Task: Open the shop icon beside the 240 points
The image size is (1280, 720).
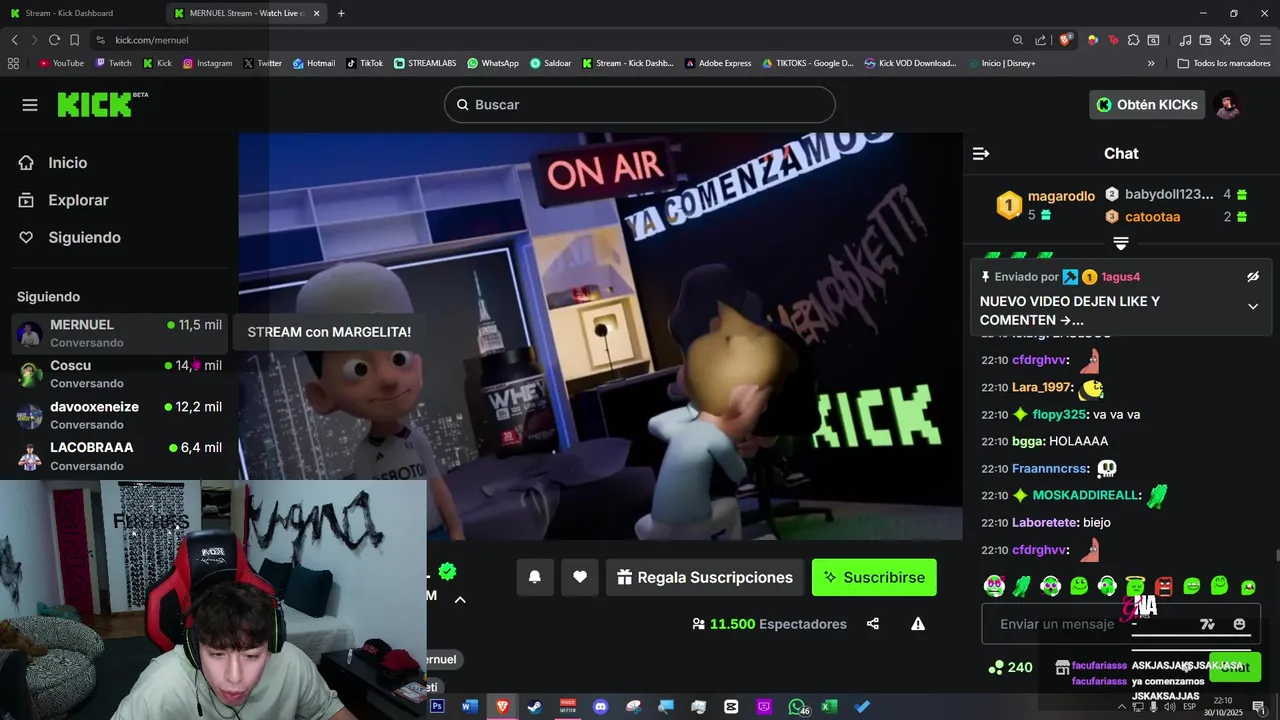Action: click(x=1062, y=667)
